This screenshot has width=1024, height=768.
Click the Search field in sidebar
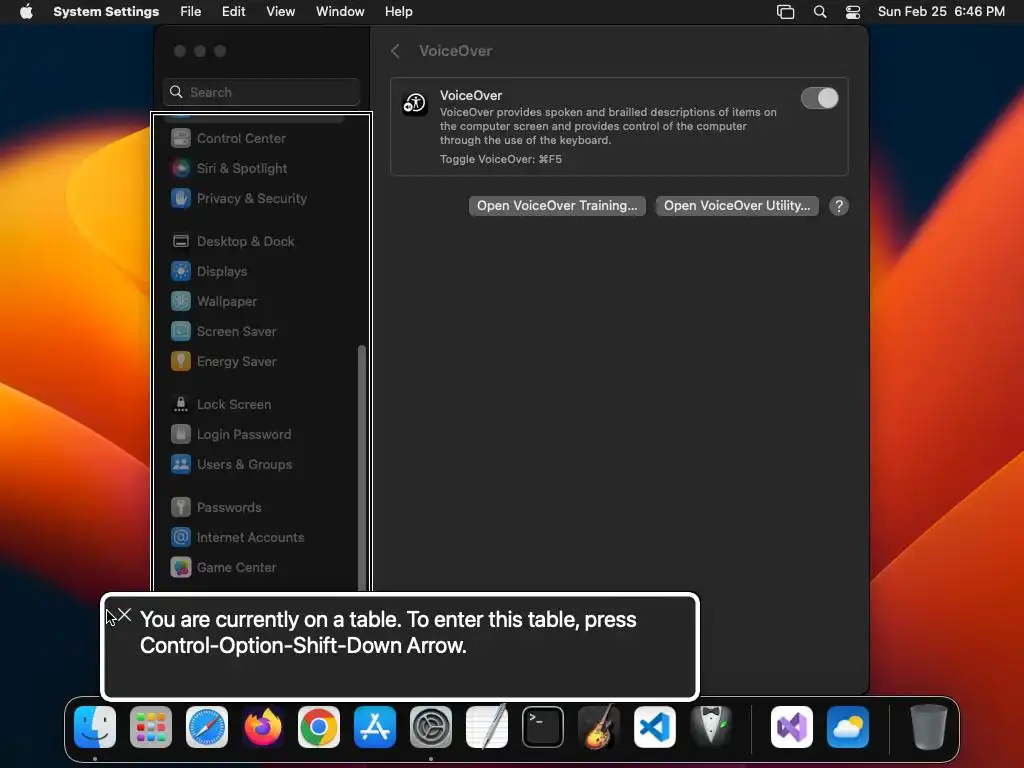(261, 92)
